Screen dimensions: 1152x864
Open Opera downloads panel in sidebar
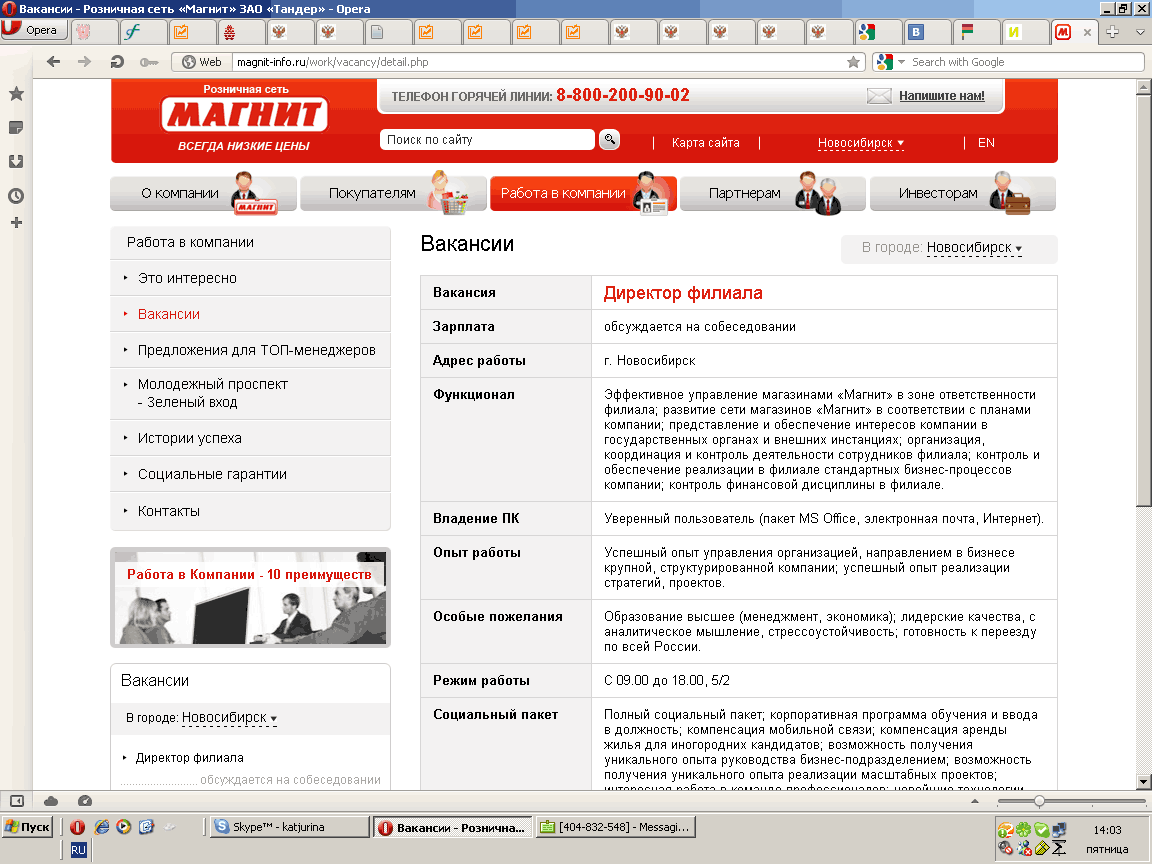click(x=16, y=161)
